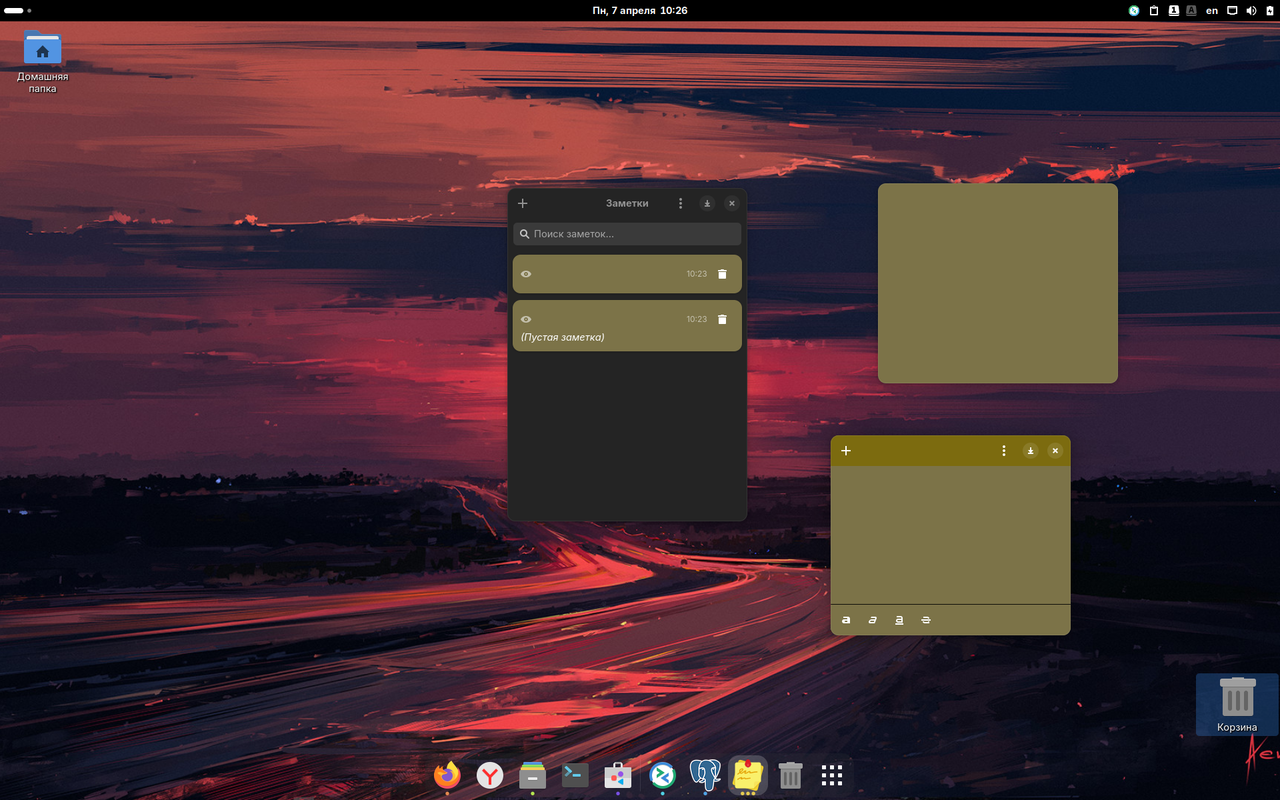Open the clipboard indicator in the top bar

[x=1154, y=10]
